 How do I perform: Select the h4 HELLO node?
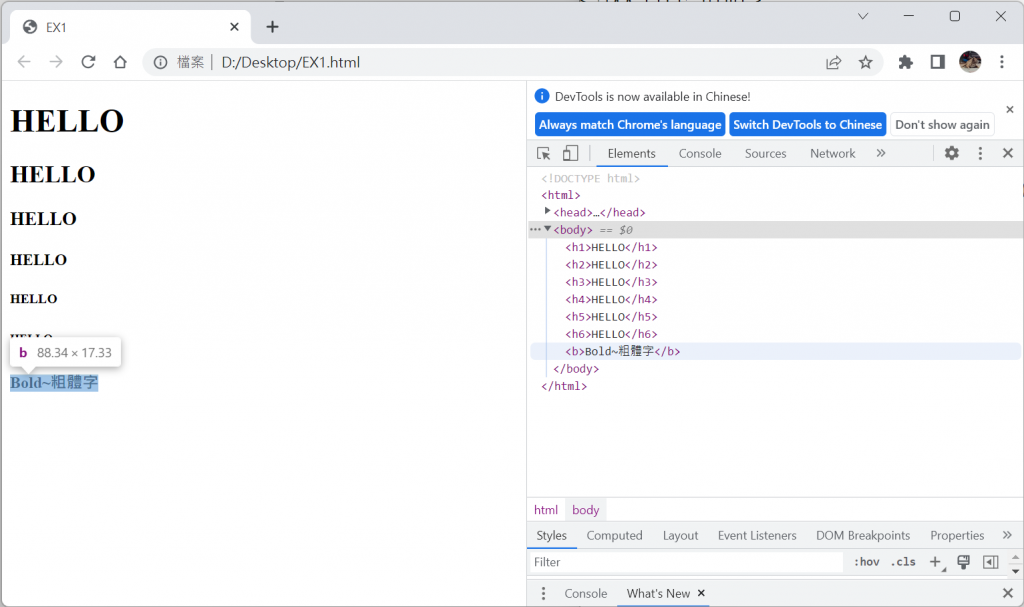coord(611,299)
